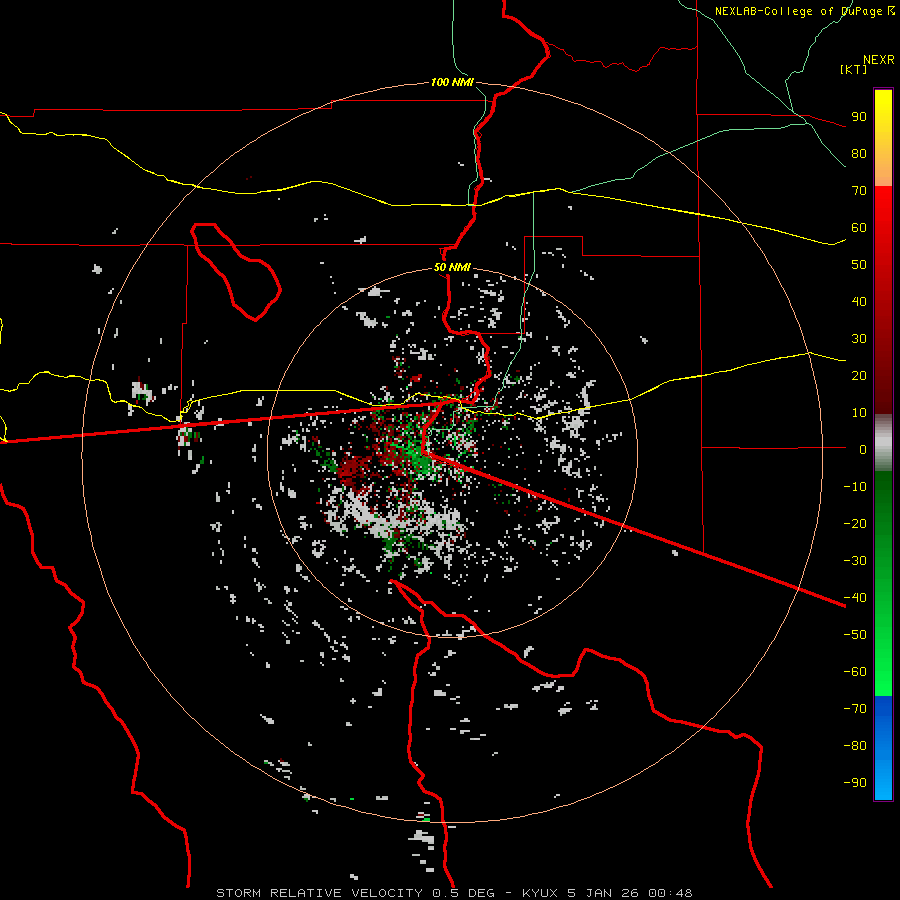Click the "50 NMI" range ring label

coord(452,267)
